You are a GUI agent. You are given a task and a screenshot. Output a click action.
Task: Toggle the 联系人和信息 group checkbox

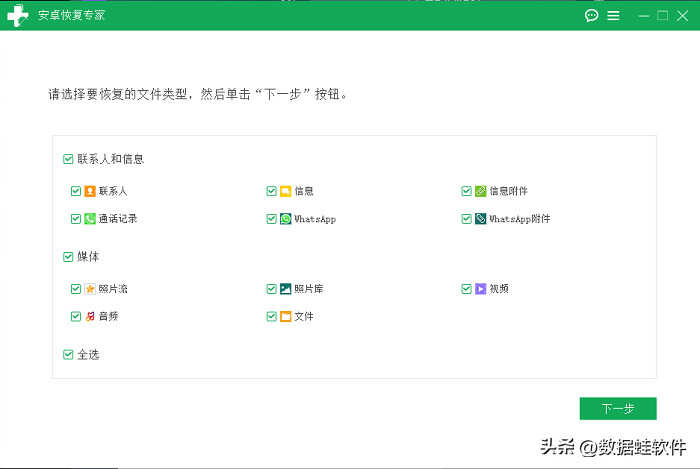click(68, 159)
